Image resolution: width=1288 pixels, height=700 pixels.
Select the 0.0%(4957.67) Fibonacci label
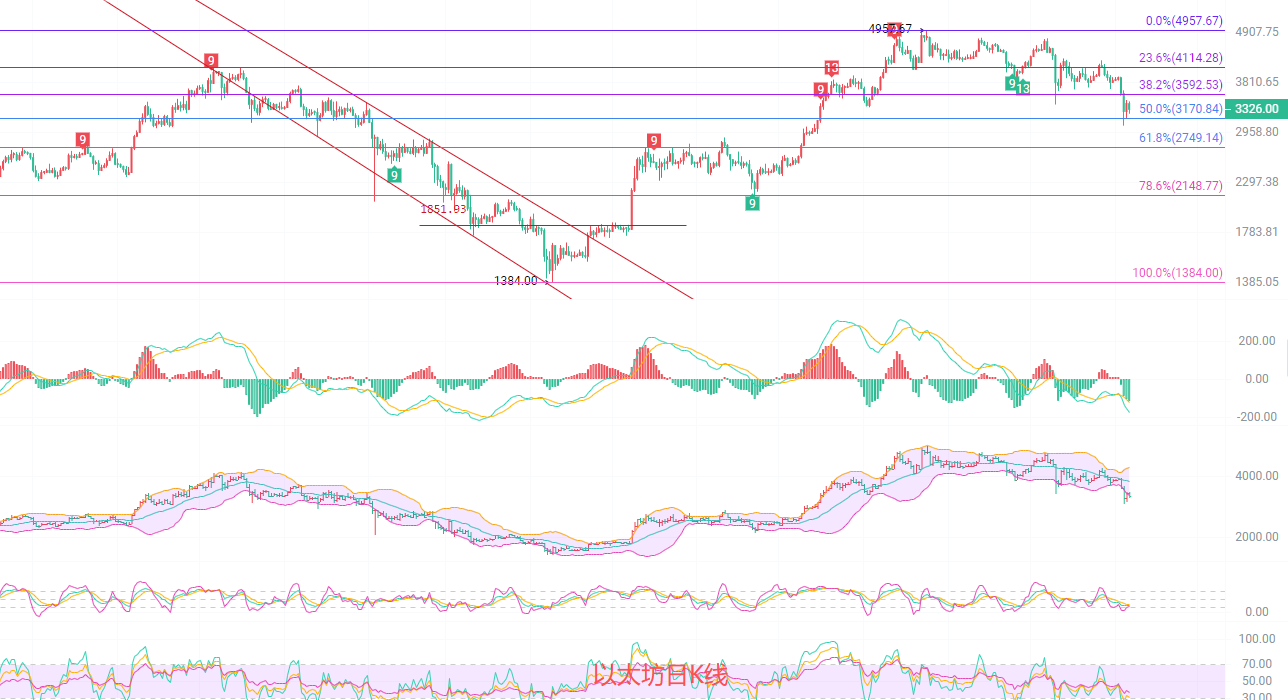pos(1183,20)
